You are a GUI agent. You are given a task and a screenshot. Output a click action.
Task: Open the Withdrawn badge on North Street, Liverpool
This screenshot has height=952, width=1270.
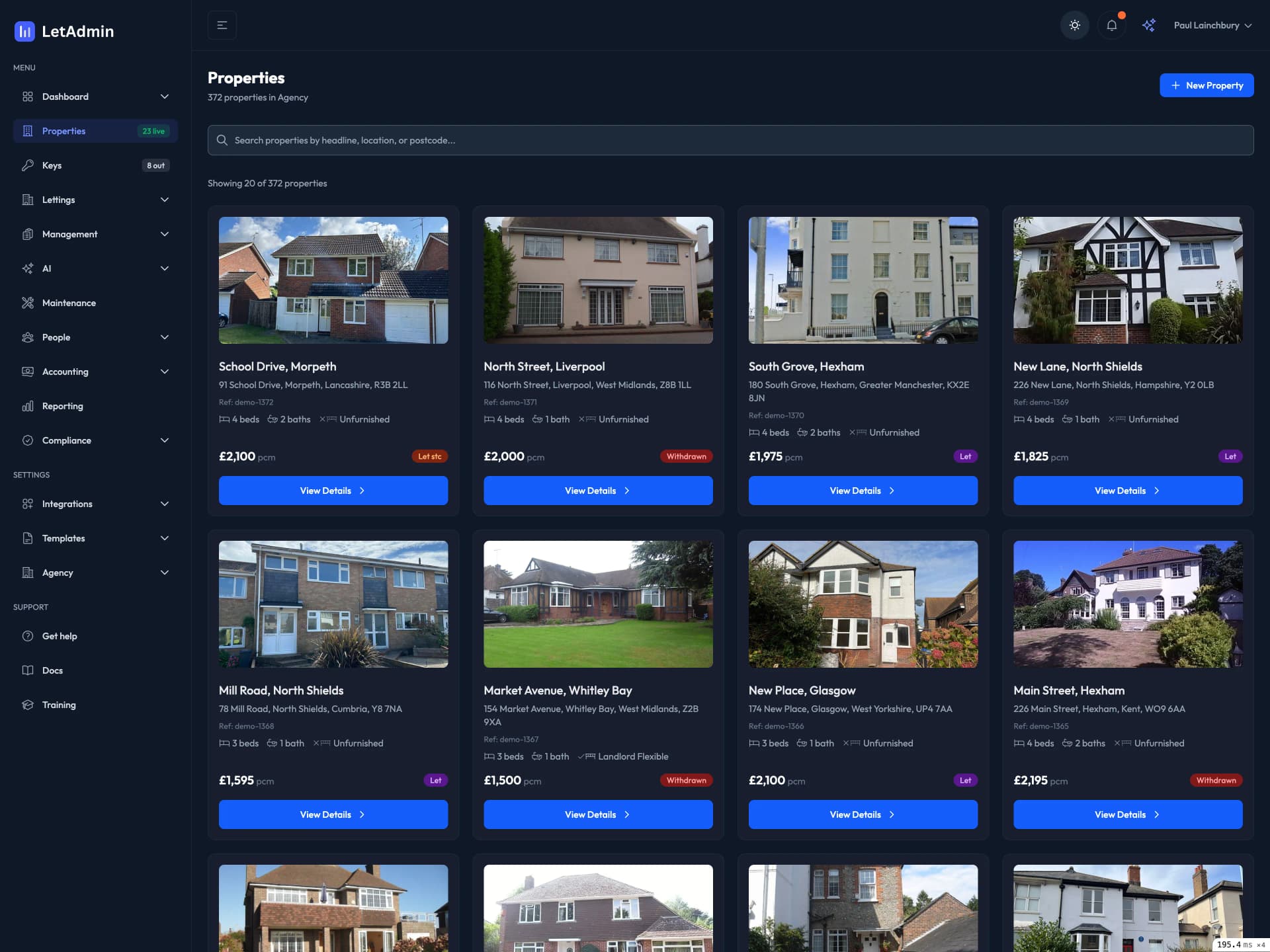686,456
